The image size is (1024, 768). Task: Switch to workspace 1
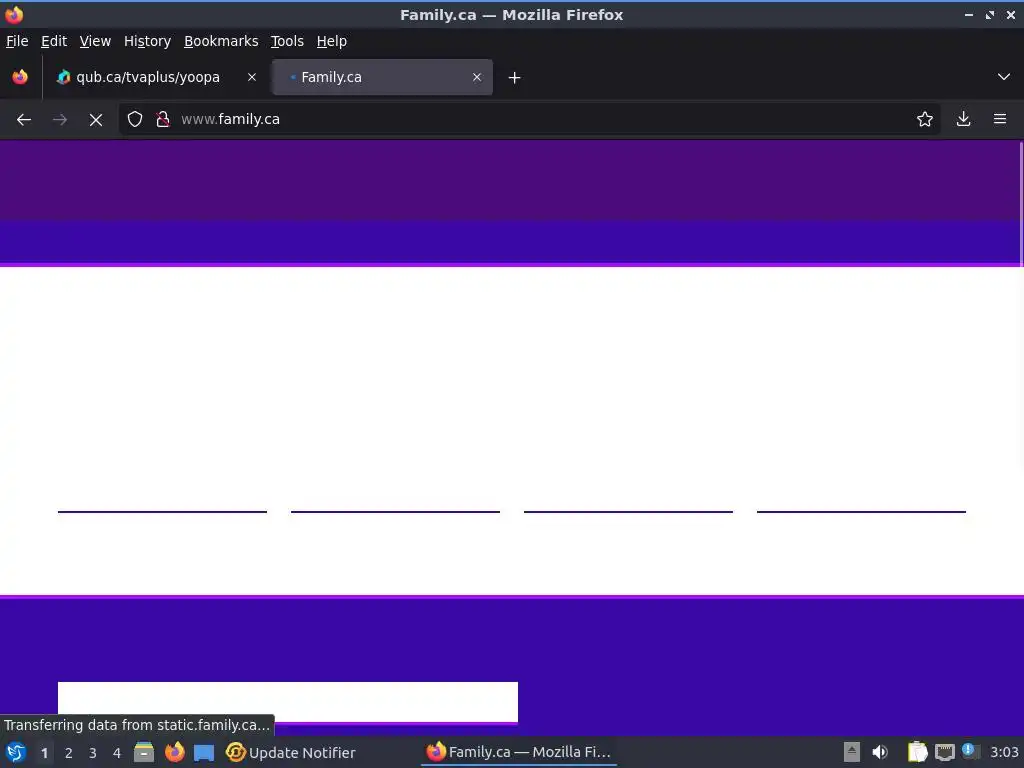[x=44, y=753]
